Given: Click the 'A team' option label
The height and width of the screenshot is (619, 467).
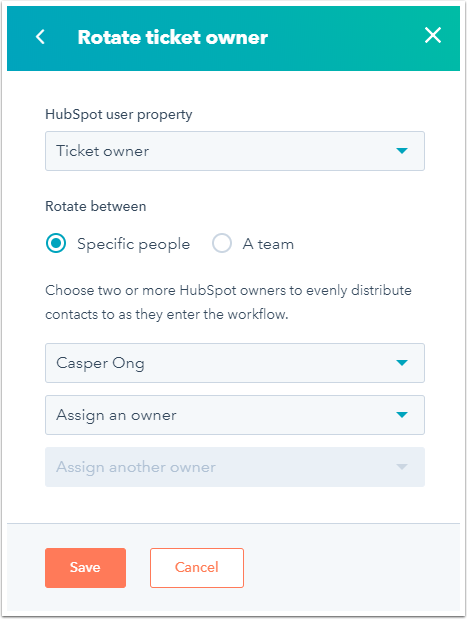Looking at the screenshot, I should (268, 244).
